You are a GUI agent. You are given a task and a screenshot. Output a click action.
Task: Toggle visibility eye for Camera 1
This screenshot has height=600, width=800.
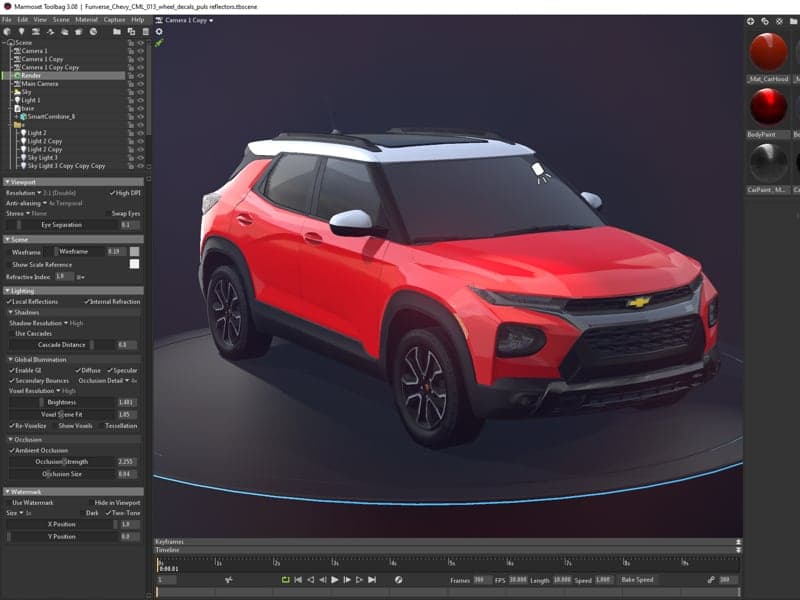140,51
